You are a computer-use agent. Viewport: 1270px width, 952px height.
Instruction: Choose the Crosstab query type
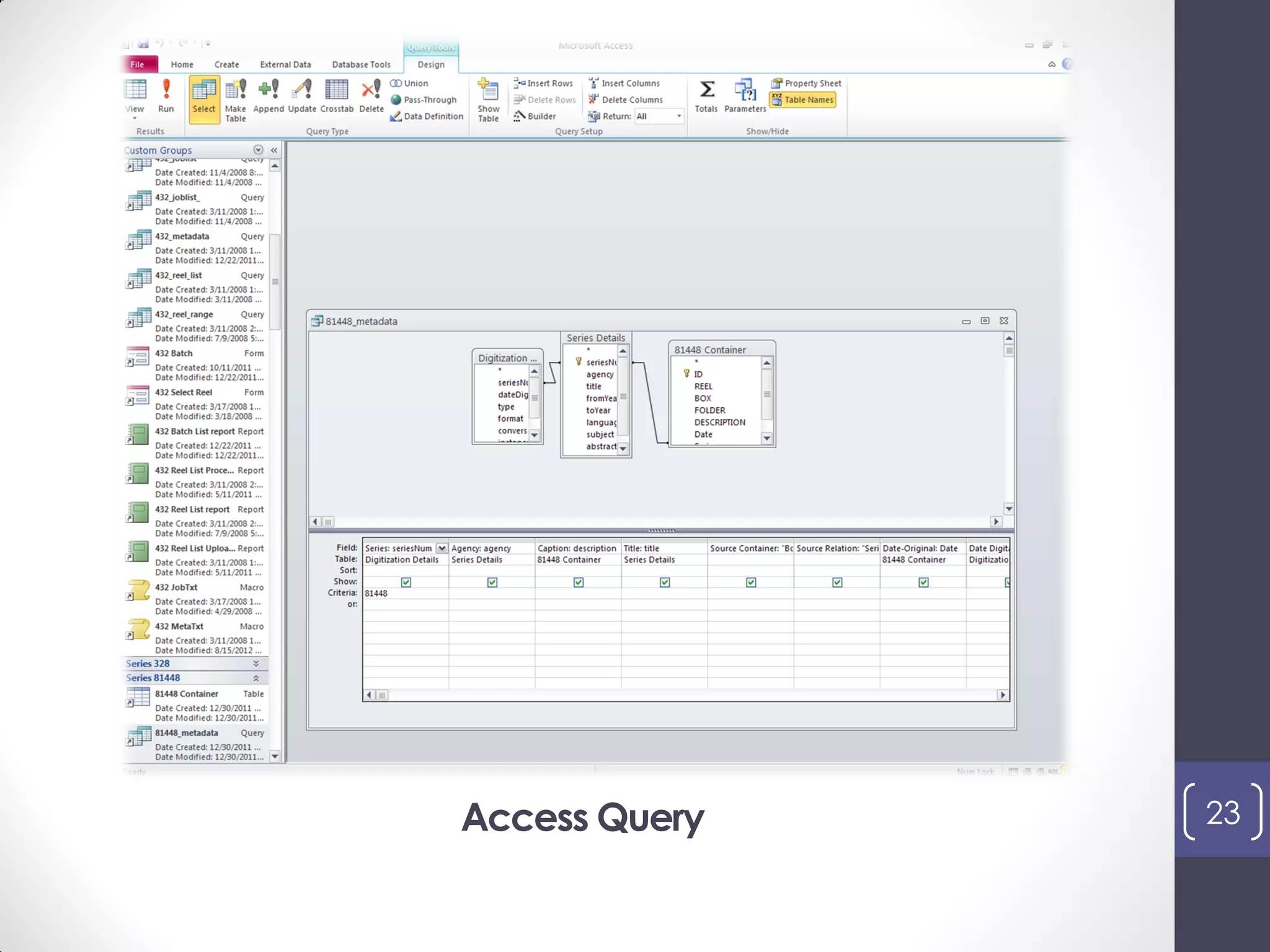(x=337, y=96)
